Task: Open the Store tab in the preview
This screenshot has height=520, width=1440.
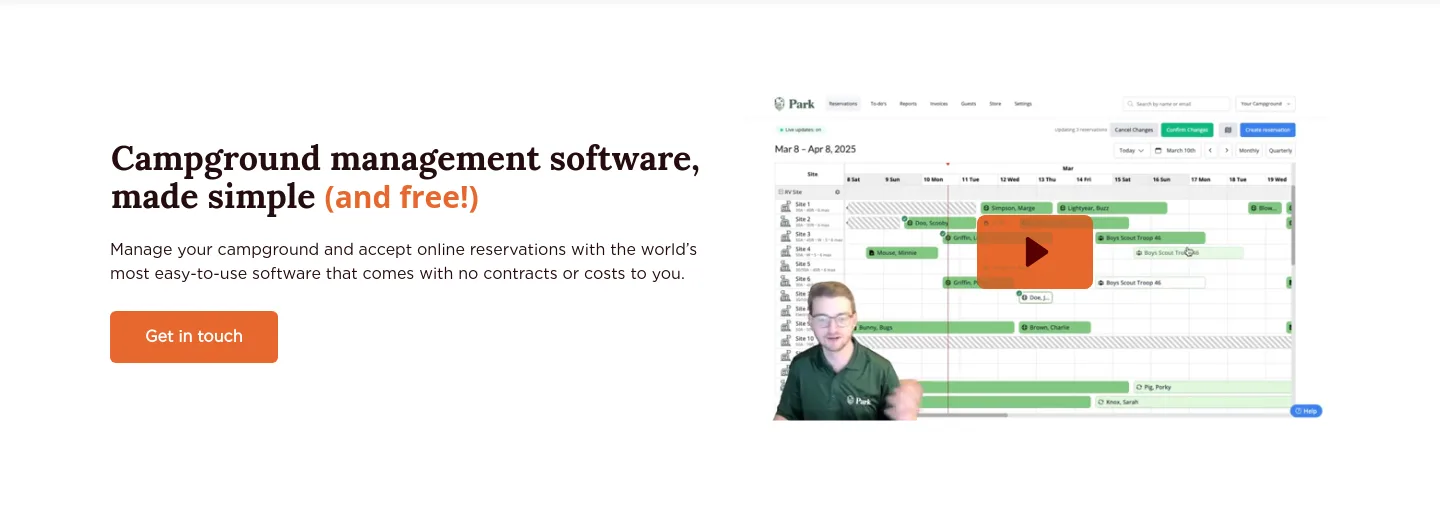Action: pyautogui.click(x=995, y=104)
